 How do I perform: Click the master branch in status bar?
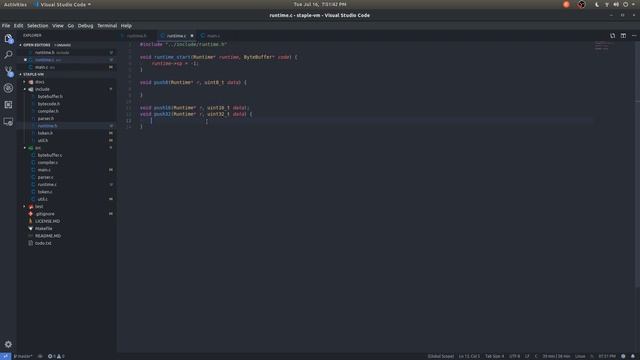[23, 356]
